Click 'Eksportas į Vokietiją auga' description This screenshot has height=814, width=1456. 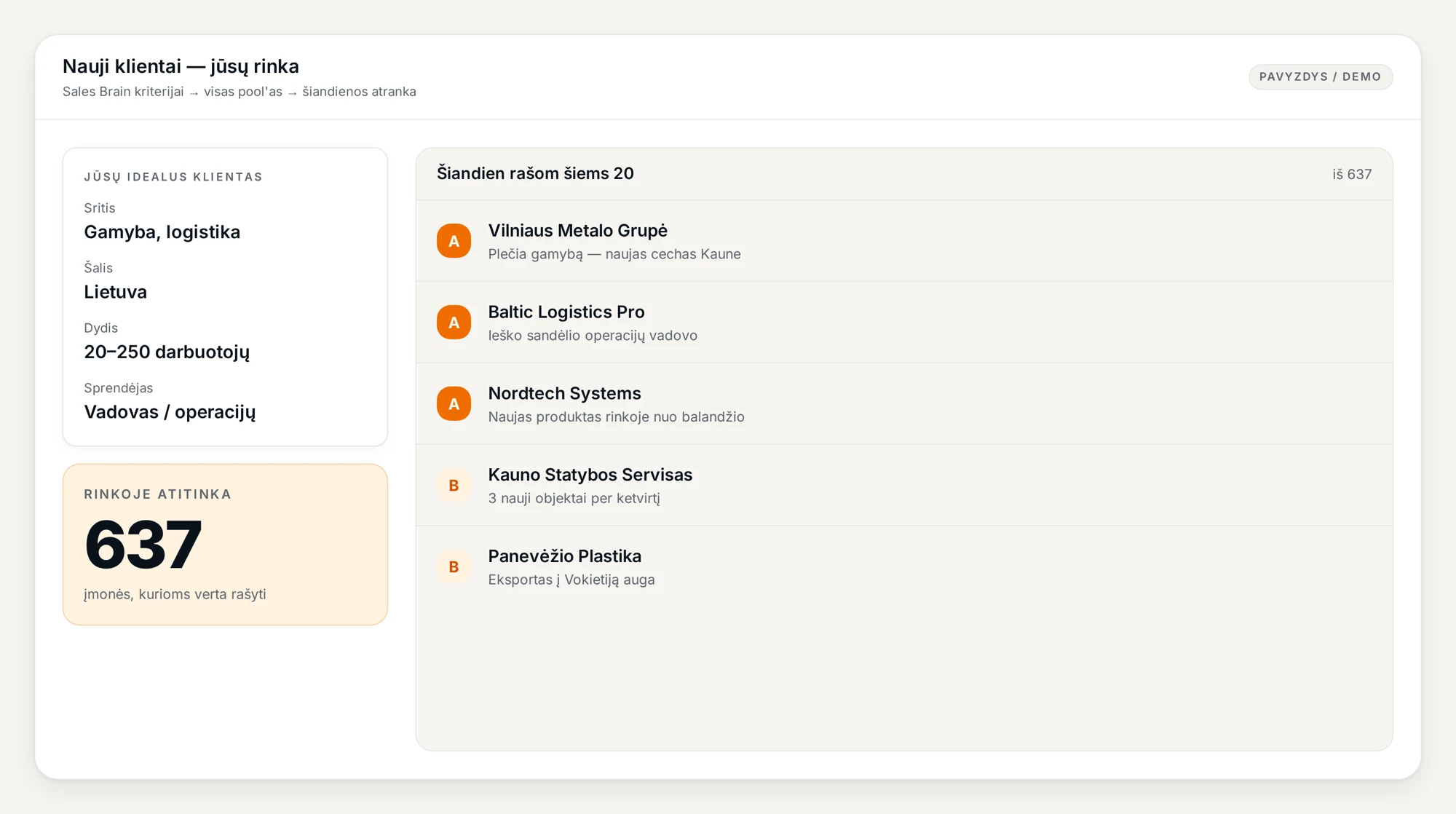(571, 580)
